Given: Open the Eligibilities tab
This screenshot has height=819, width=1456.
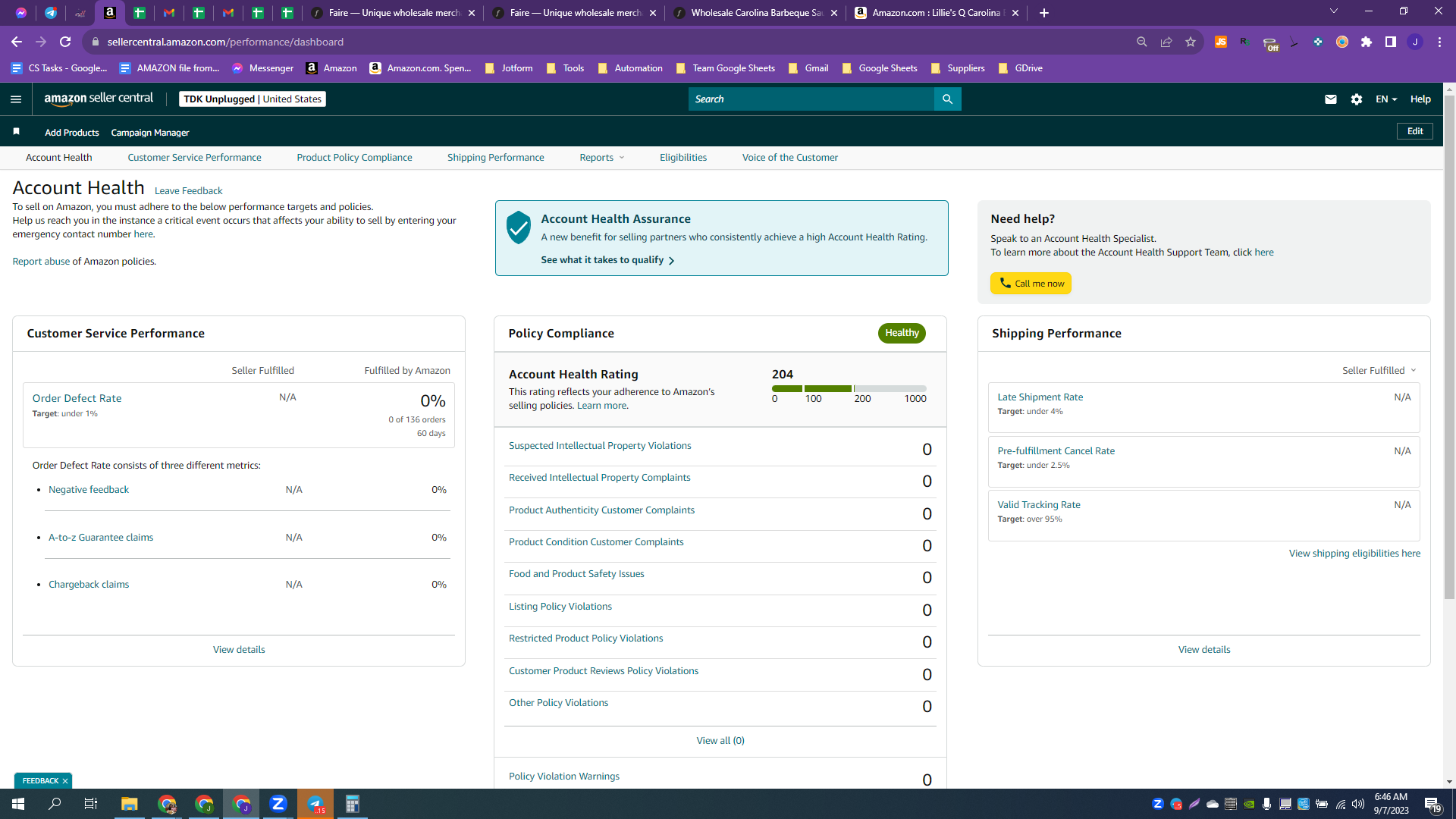Looking at the screenshot, I should pos(683,158).
